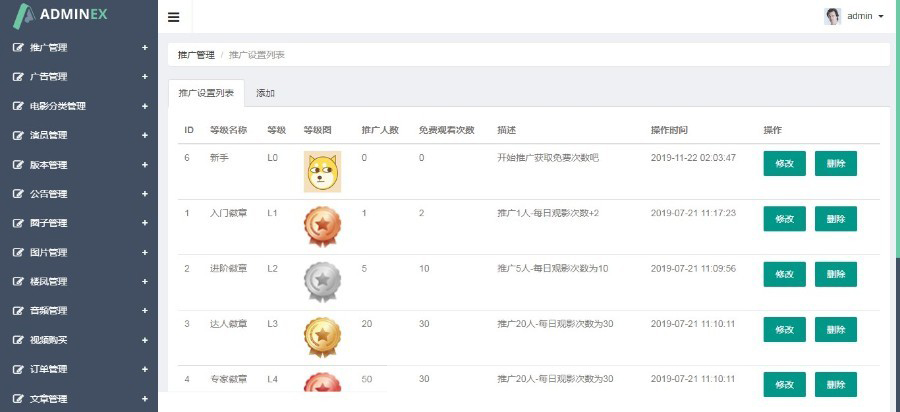Viewport: 900px width, 412px height.
Task: Click the 推广管理 breadcrumb link
Action: pyautogui.click(x=196, y=55)
